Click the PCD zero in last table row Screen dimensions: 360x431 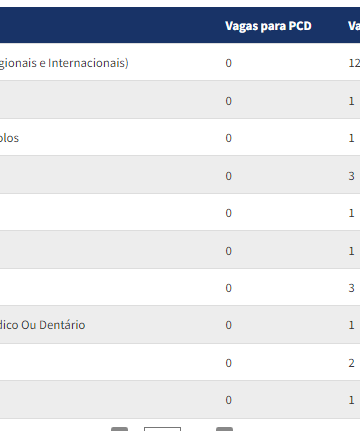tap(228, 400)
